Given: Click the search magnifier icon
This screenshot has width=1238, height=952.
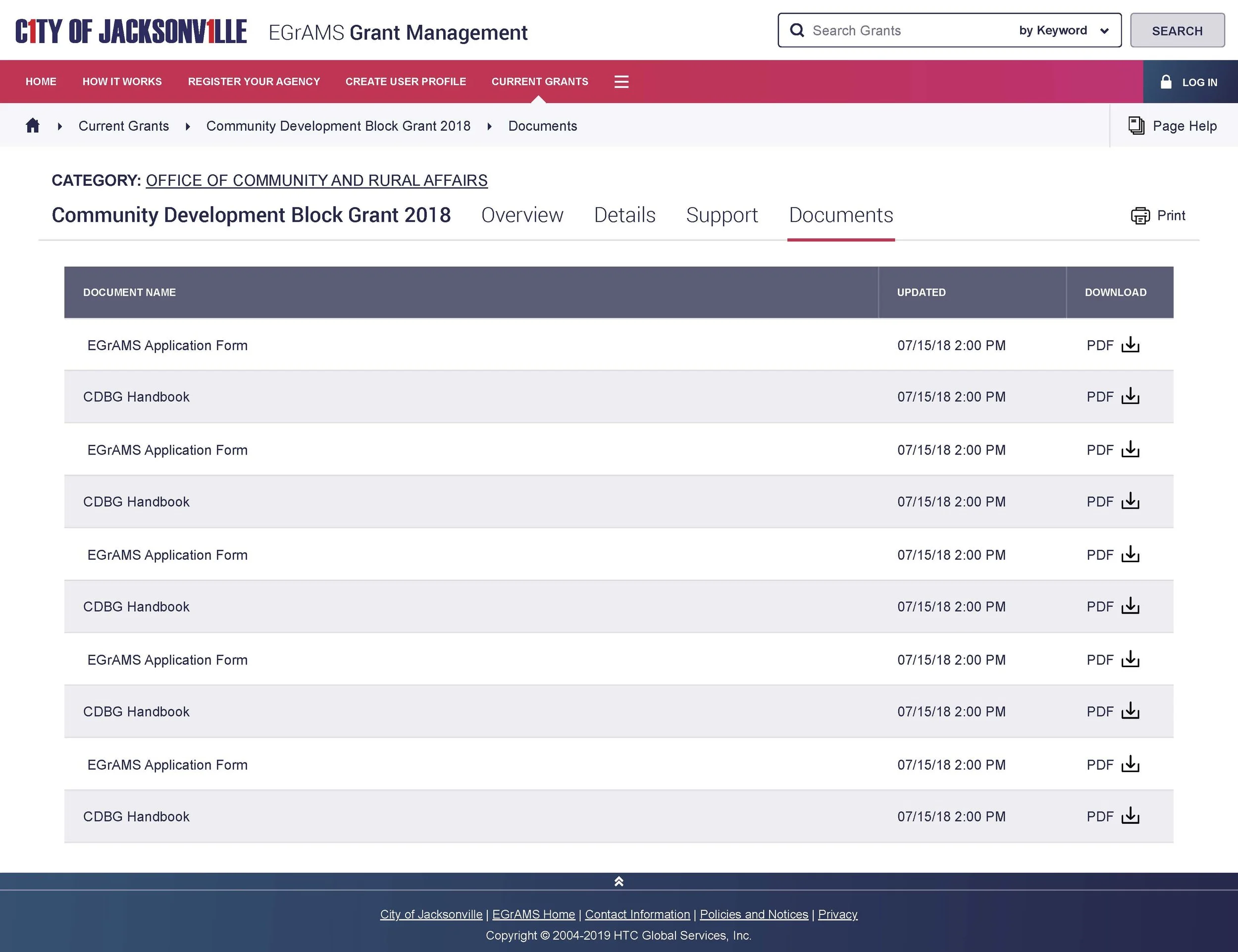Looking at the screenshot, I should coord(797,31).
